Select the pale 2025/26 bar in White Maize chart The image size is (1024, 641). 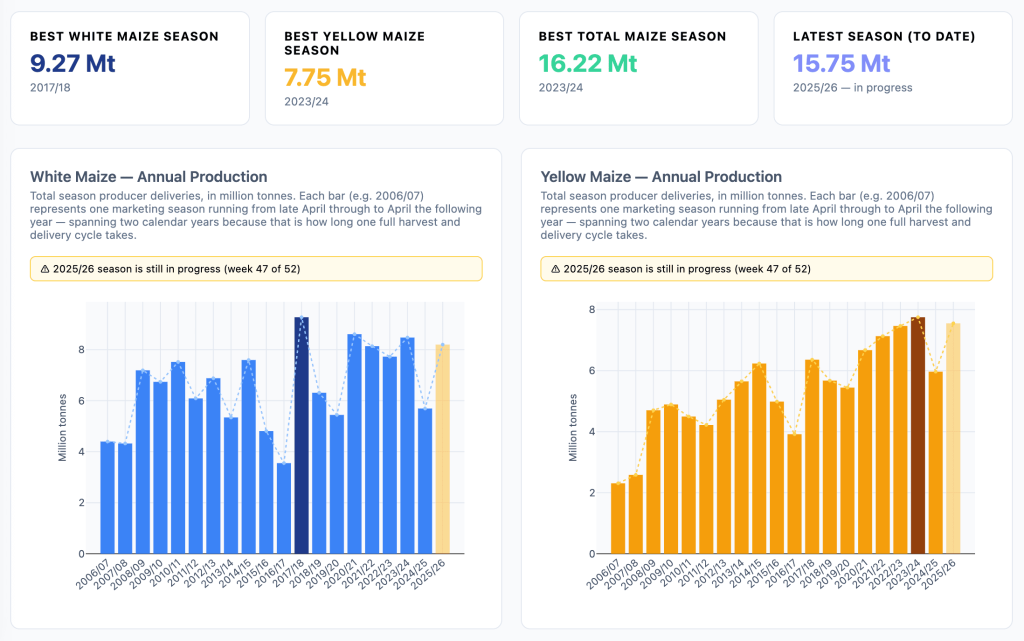coord(442,450)
